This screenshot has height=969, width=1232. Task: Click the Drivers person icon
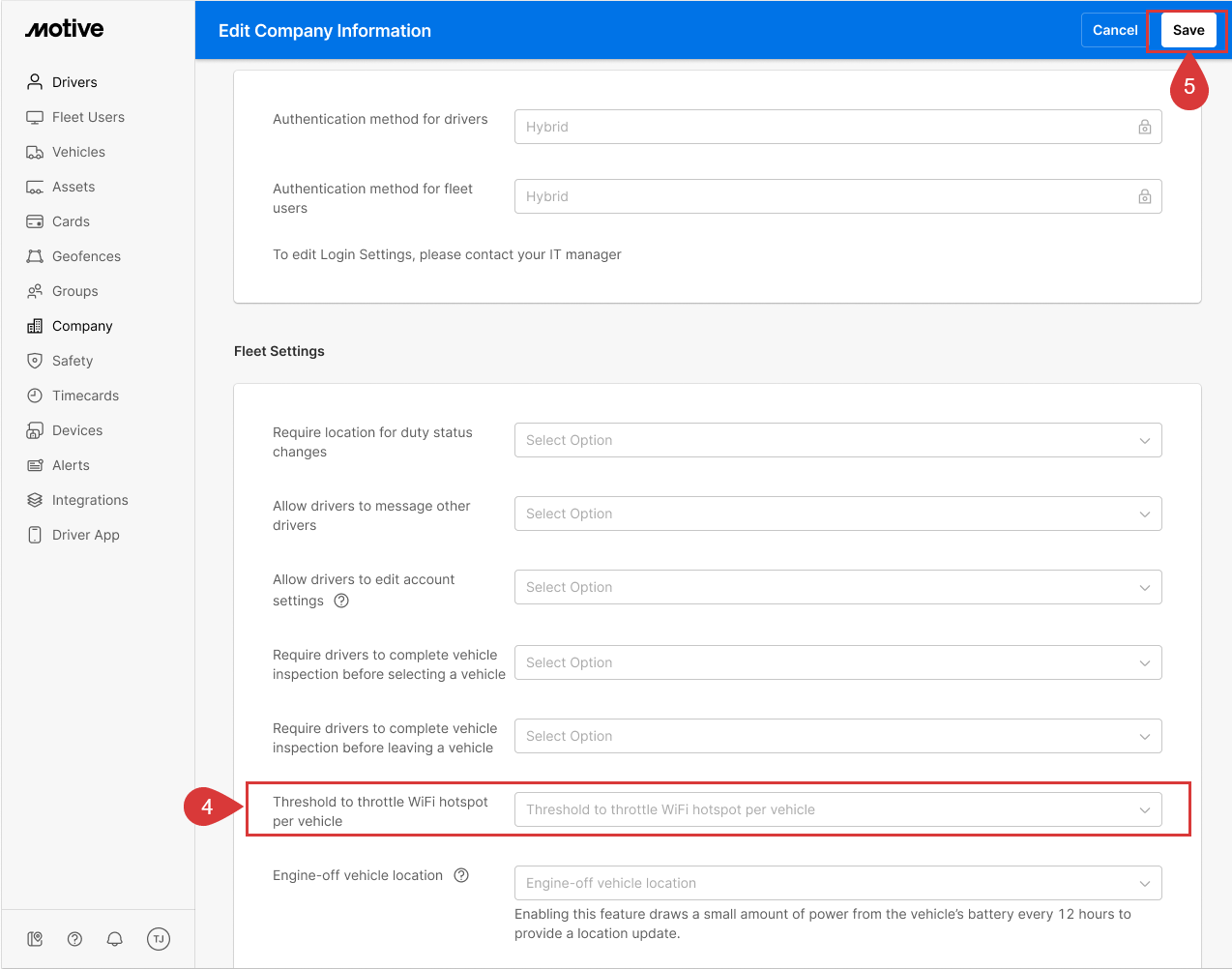coord(35,81)
